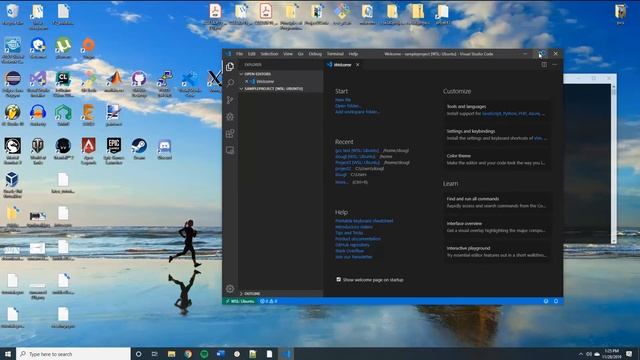Open the Selection menu
Screen dimensions: 640x360
(269, 54)
